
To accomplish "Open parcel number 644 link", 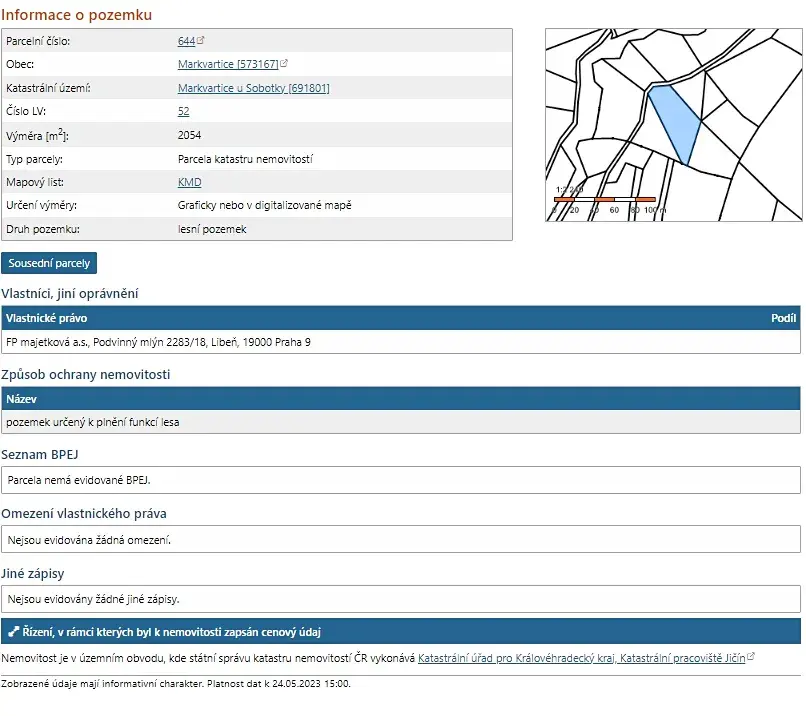I will (x=185, y=41).
